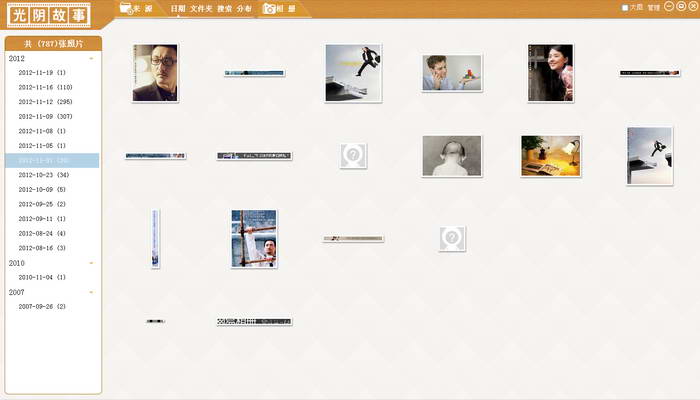The height and width of the screenshot is (400, 700).
Task: Close the 光阴故事 window
Action: click(693, 6)
